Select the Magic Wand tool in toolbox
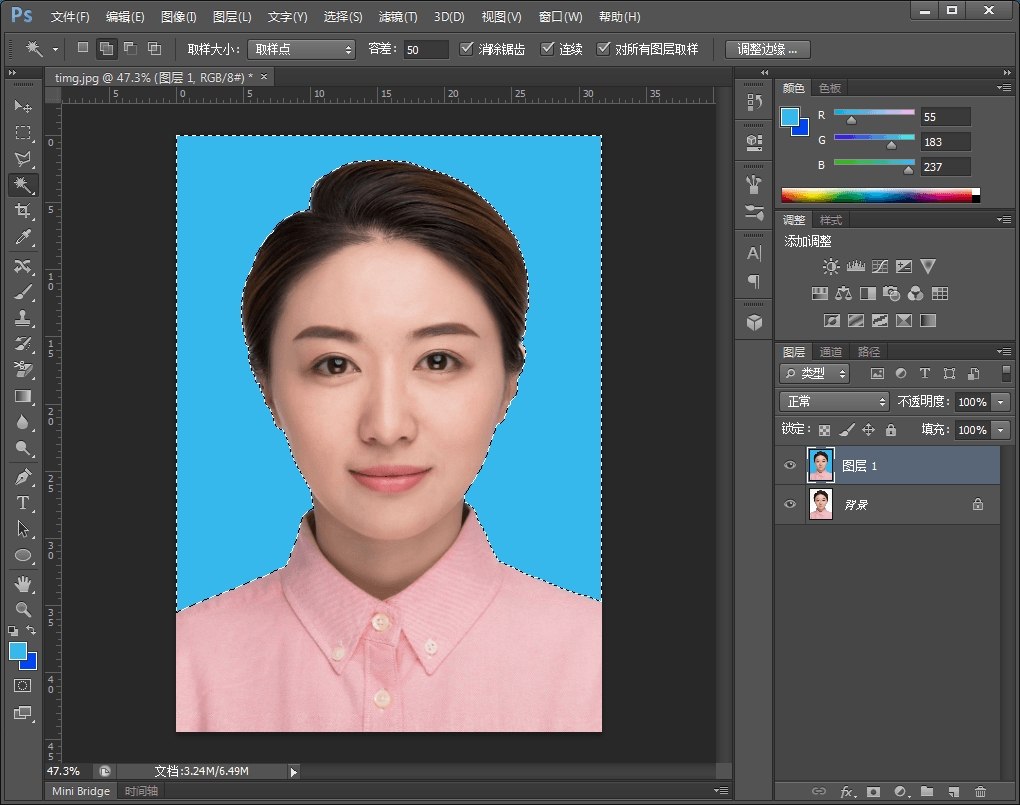Image resolution: width=1020 pixels, height=805 pixels. coord(23,185)
